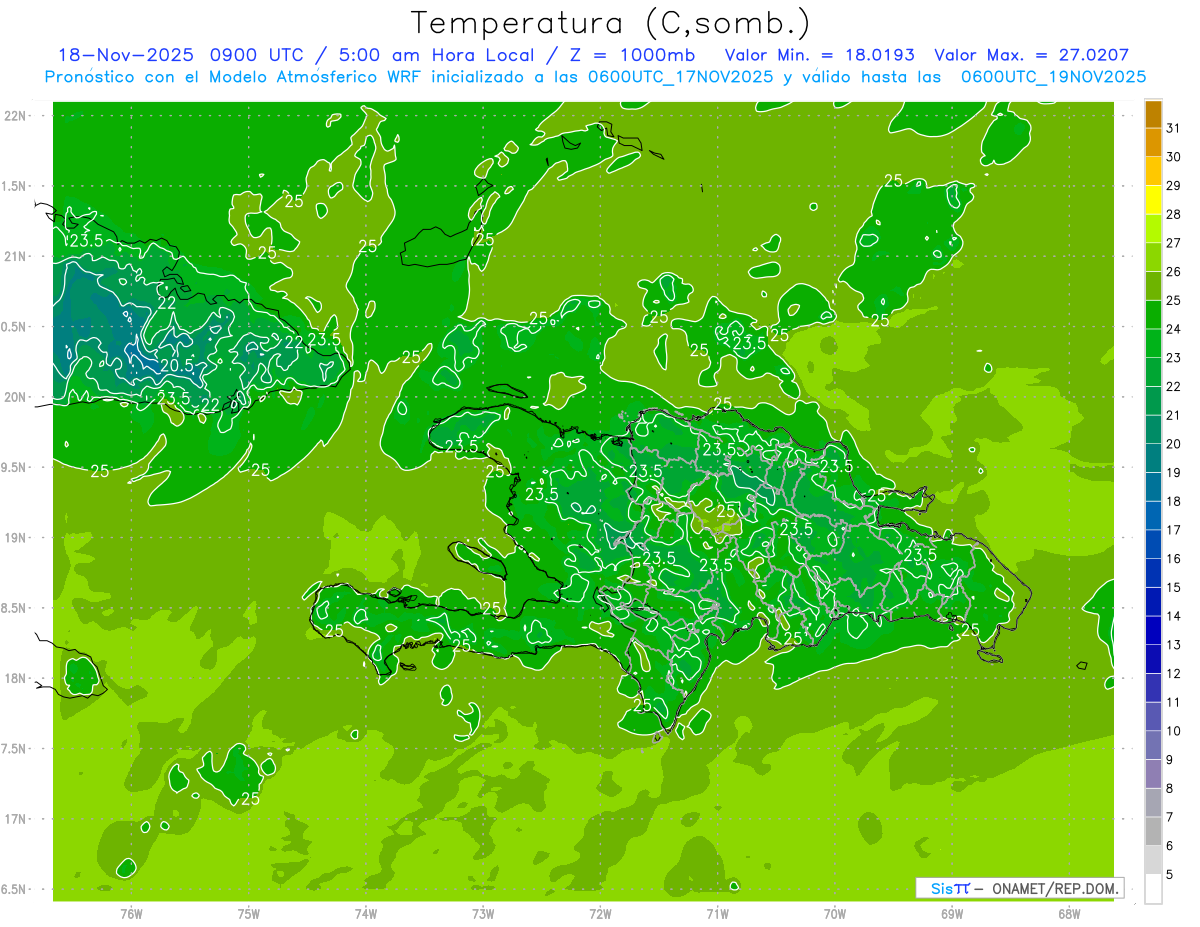
Task: Click the color scale label "18"
Action: click(x=1174, y=501)
